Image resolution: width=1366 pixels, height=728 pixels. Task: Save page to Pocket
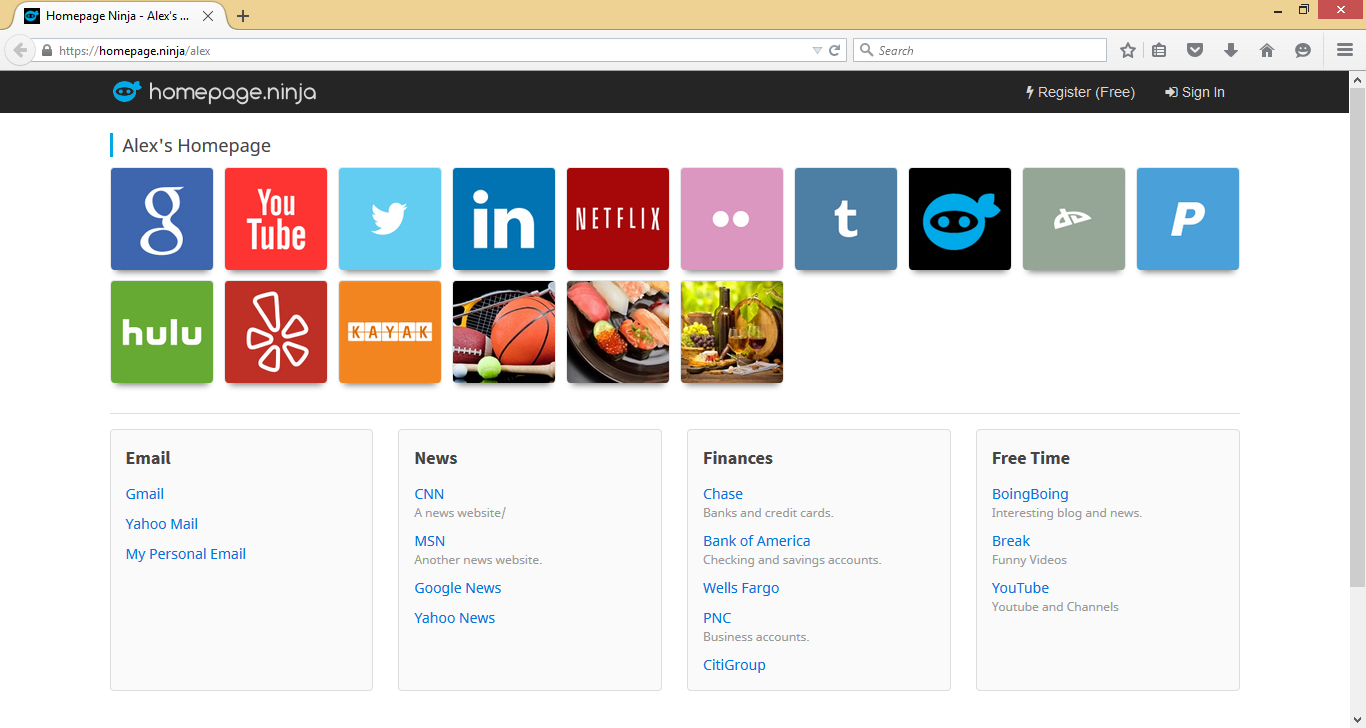(x=1195, y=50)
